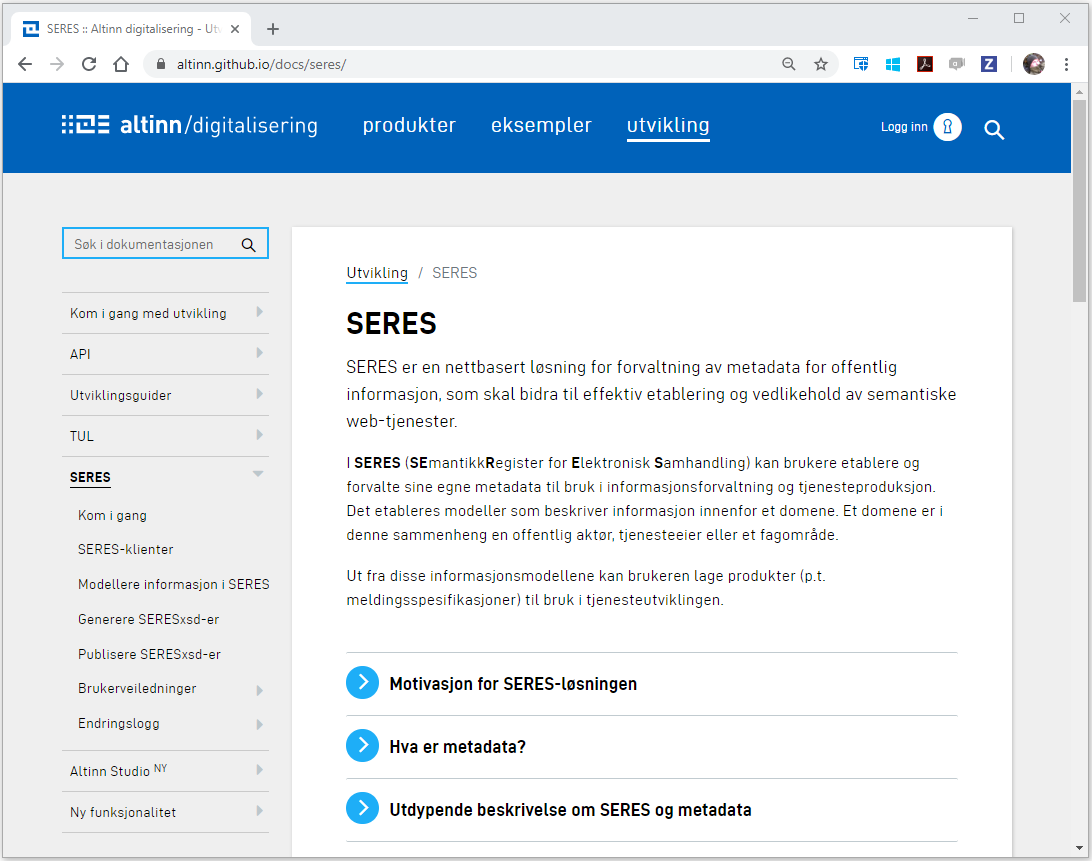
Task: Open the Brukerveiledninger sidebar link
Action: pos(137,688)
